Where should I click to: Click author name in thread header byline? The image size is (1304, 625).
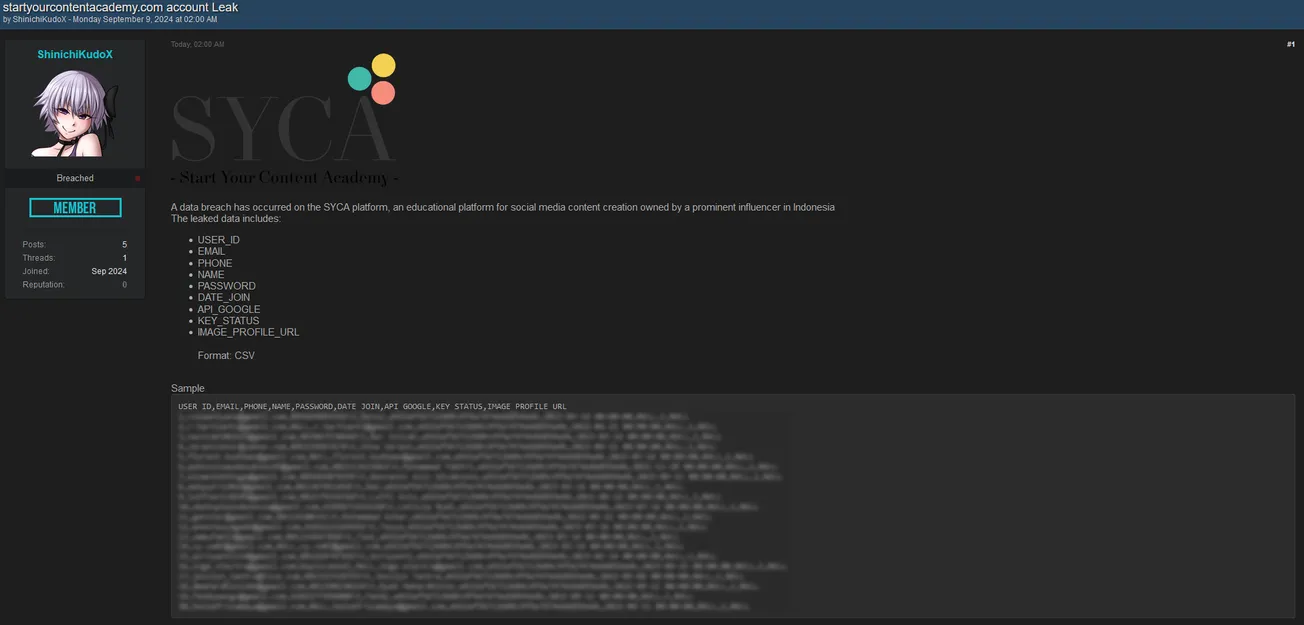click(x=39, y=19)
